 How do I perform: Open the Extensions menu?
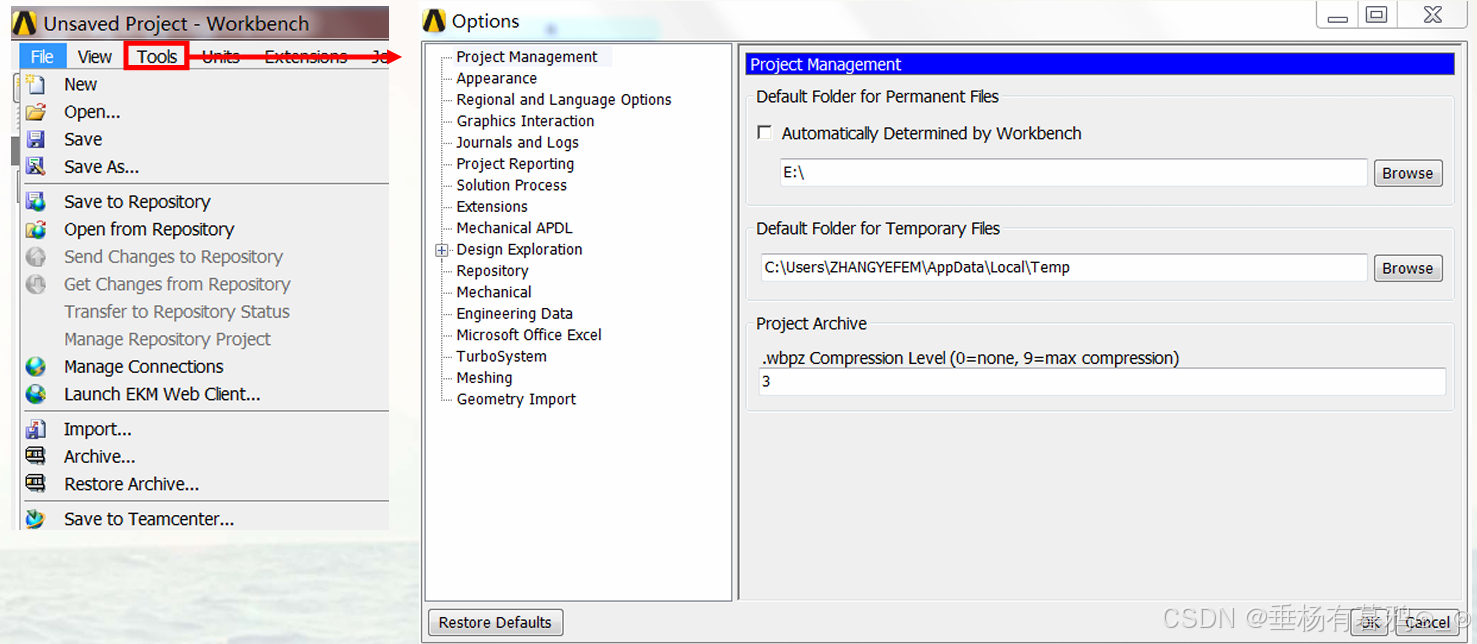coord(306,56)
